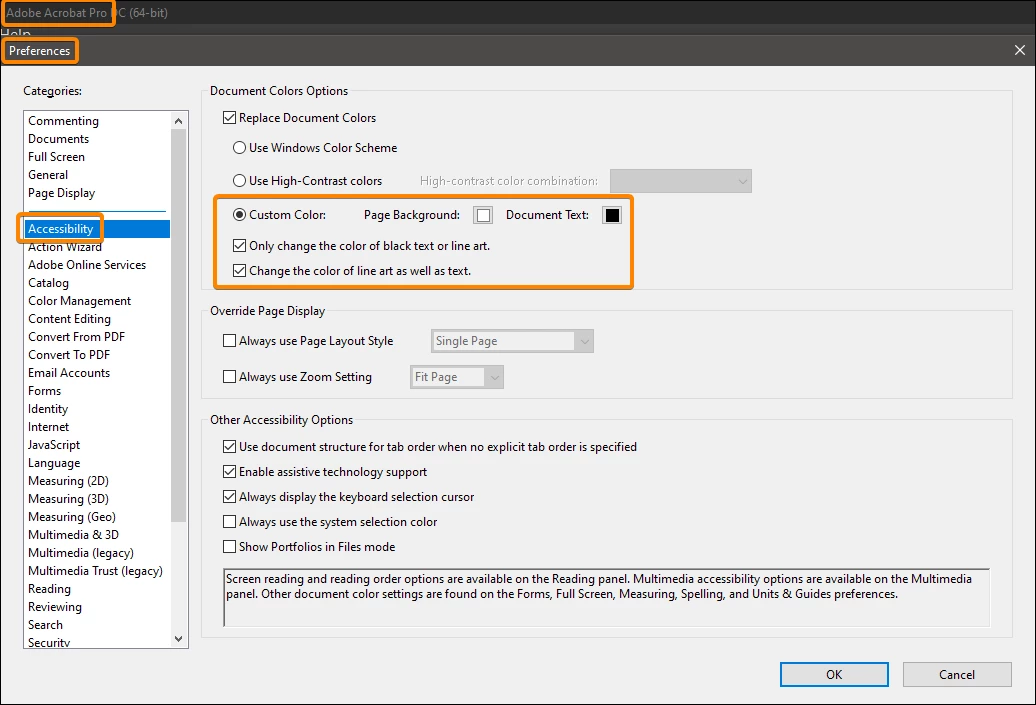
Task: Select Convert From PDF category
Action: tap(97, 337)
